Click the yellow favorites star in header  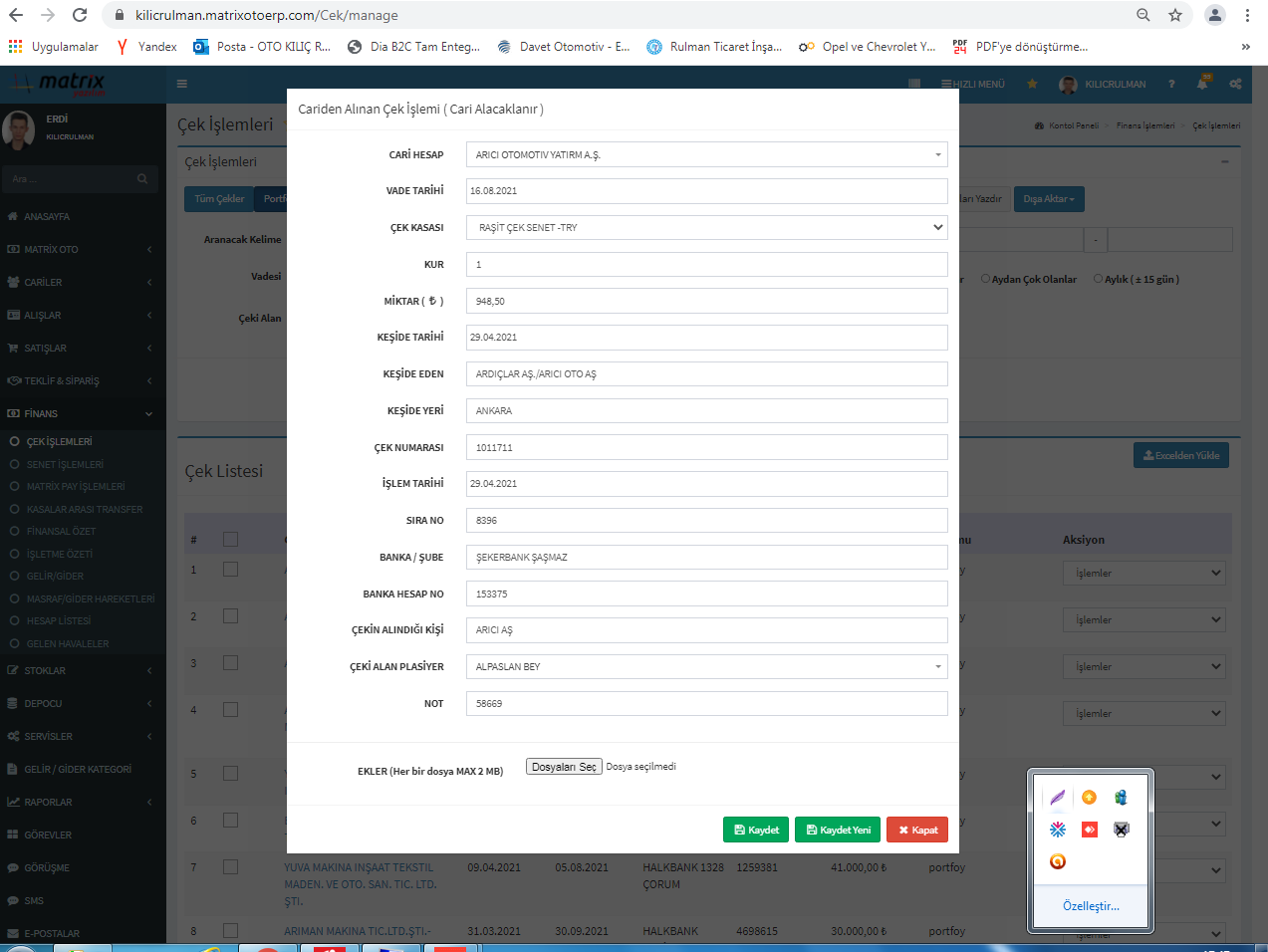click(x=1032, y=85)
